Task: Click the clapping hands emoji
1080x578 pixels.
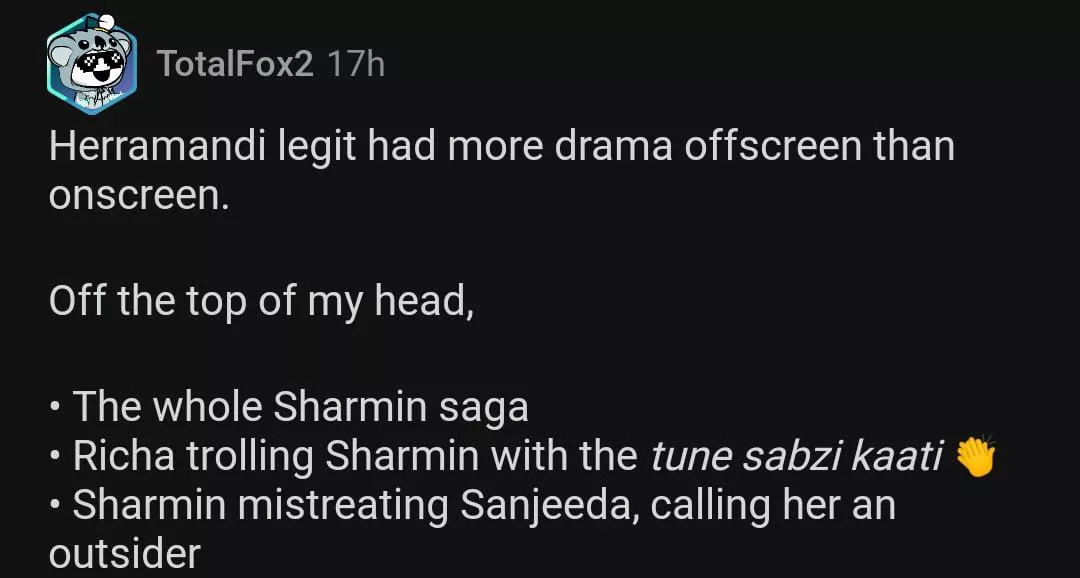Action: point(976,457)
